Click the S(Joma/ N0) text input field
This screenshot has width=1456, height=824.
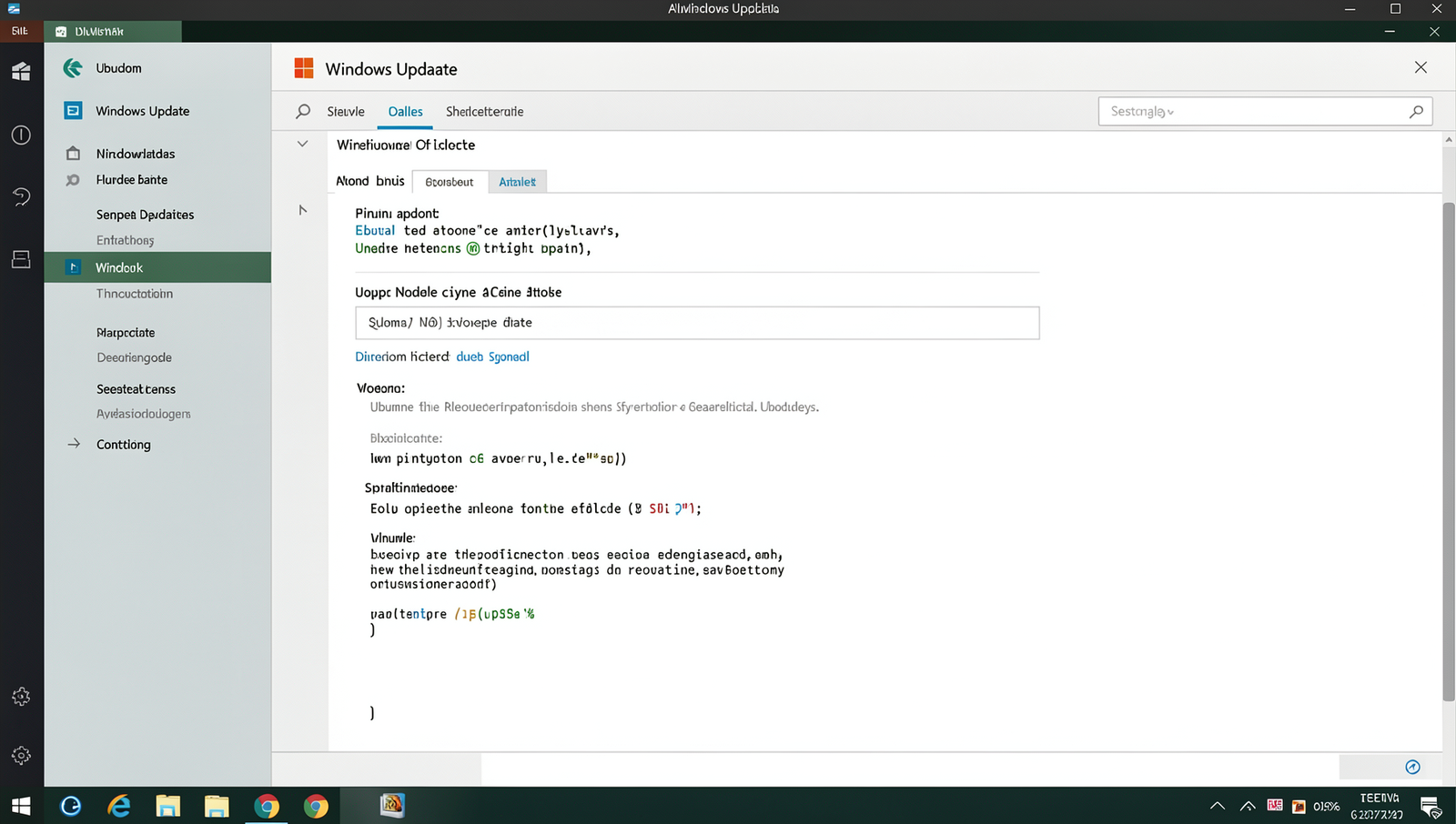coord(697,323)
